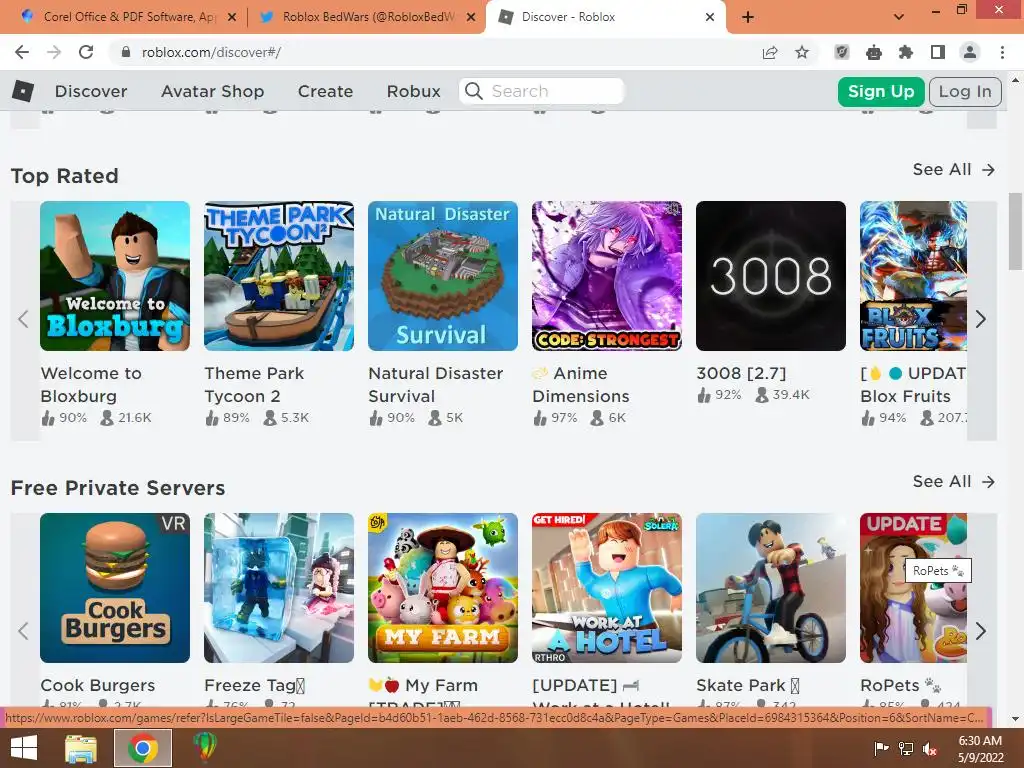
Task: Open the Cook Burgers thumbnail
Action: tap(115, 588)
